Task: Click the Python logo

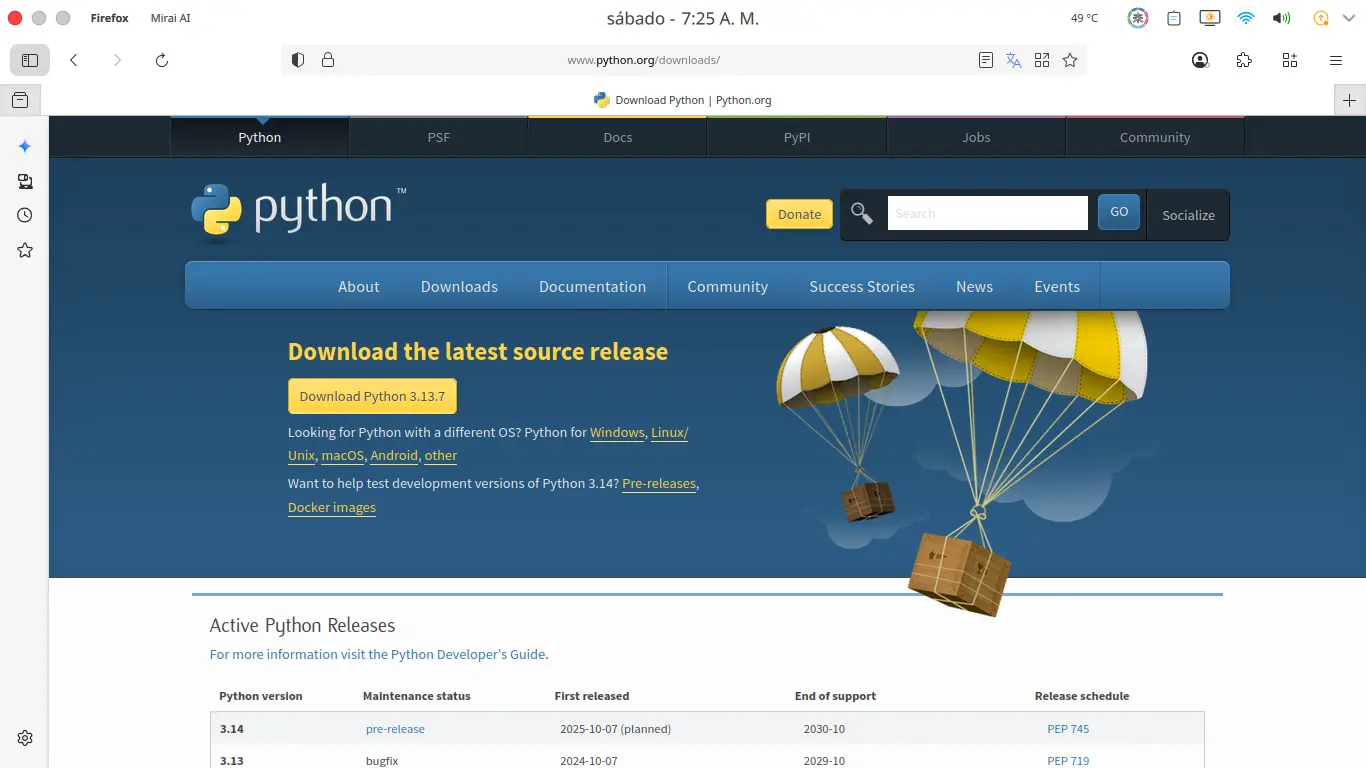Action: [298, 210]
